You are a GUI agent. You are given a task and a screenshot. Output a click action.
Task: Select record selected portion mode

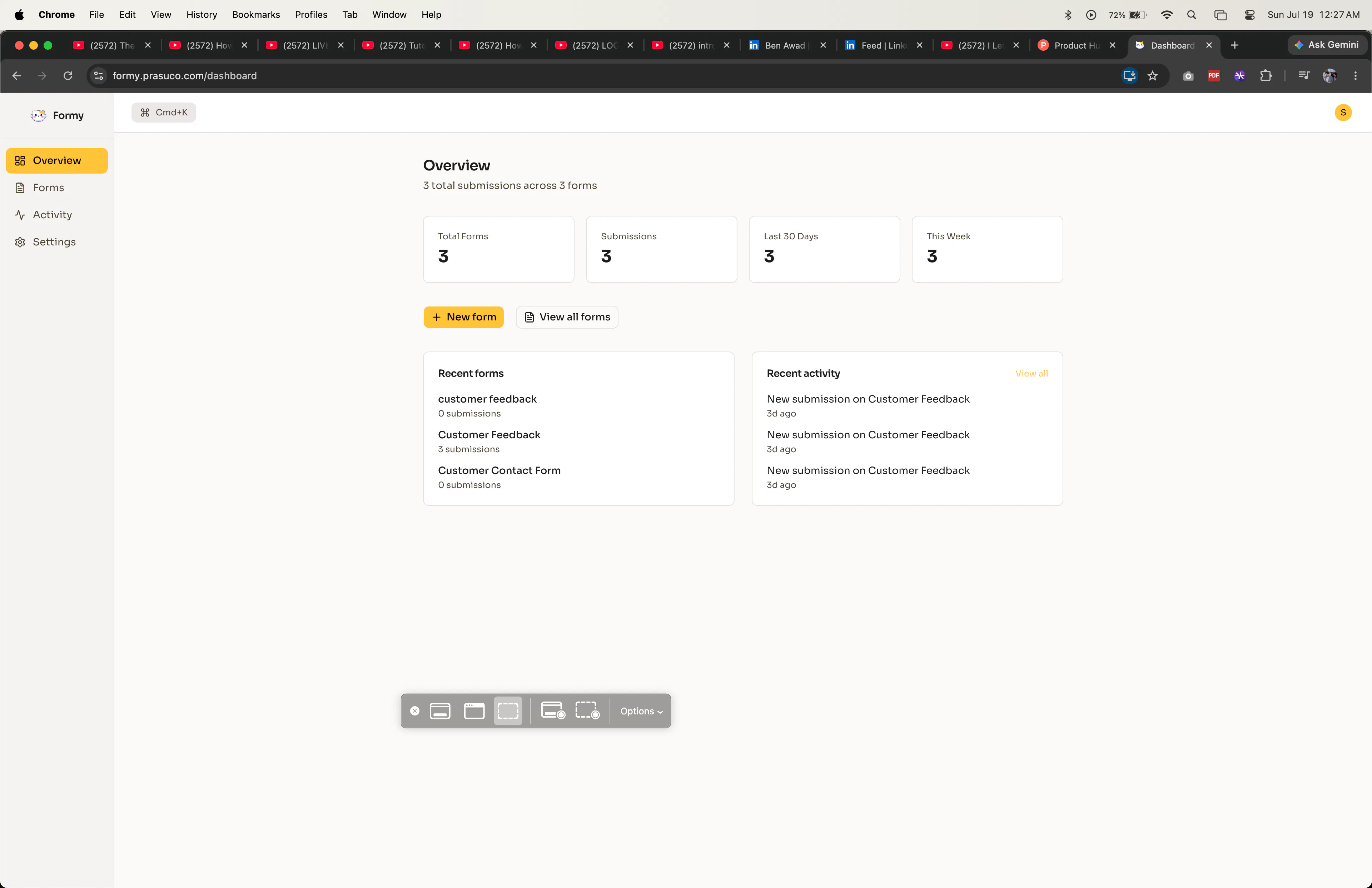point(587,711)
